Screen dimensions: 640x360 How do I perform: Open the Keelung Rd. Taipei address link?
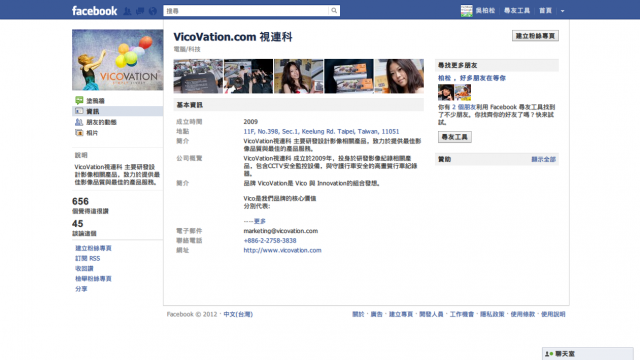[x=321, y=131]
